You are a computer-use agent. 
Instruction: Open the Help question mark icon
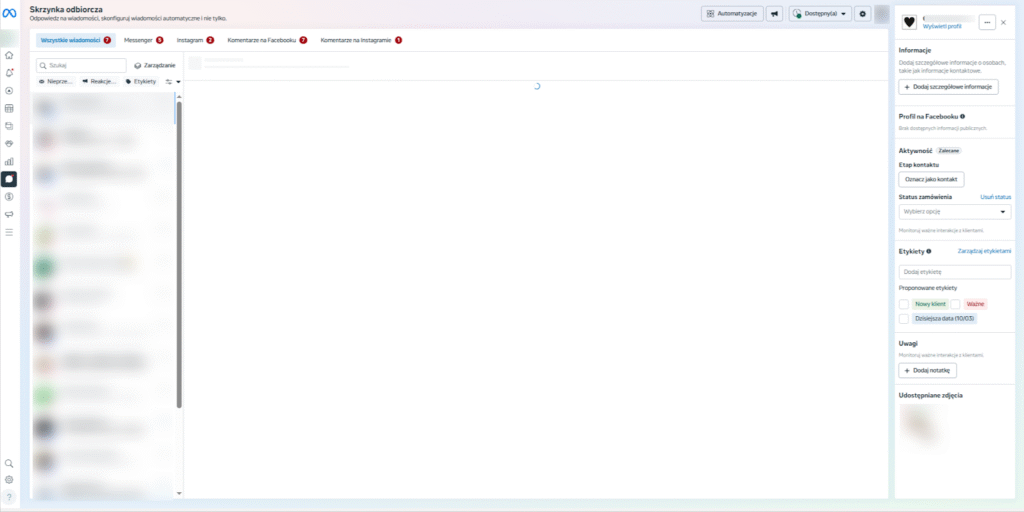click(9, 498)
